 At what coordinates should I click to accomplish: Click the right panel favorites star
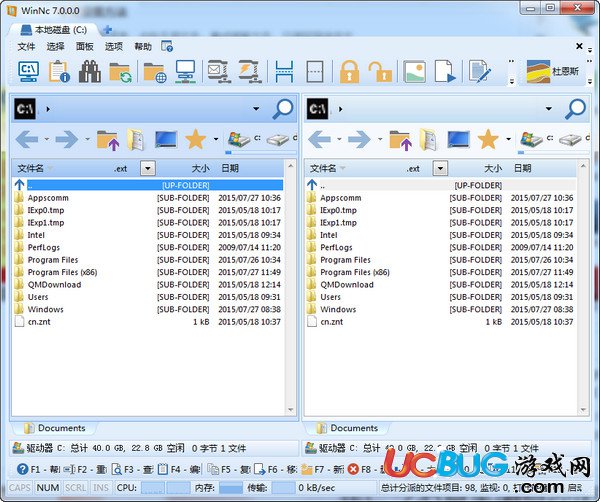tap(488, 139)
